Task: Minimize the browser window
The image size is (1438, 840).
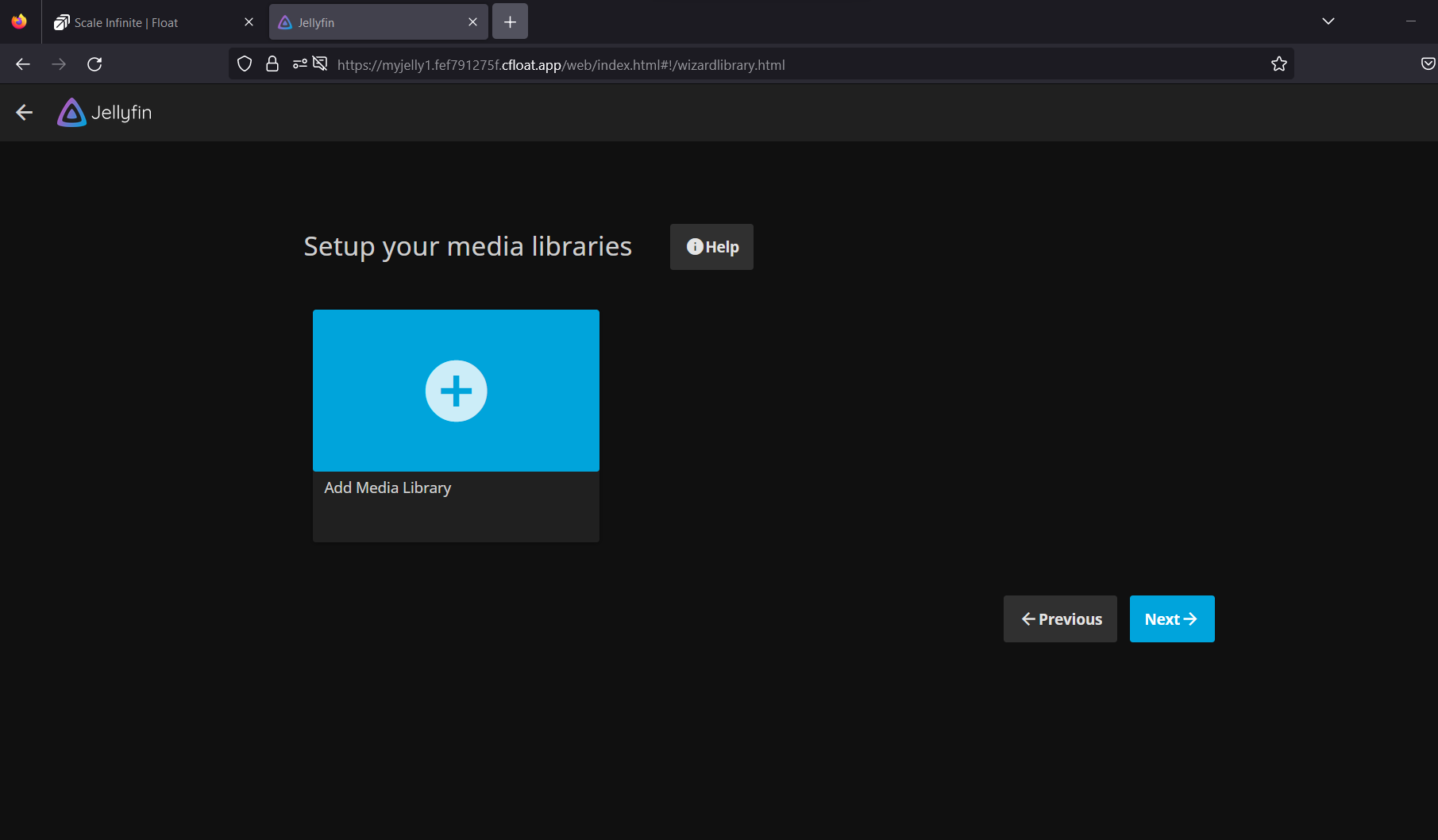Action: click(1411, 21)
